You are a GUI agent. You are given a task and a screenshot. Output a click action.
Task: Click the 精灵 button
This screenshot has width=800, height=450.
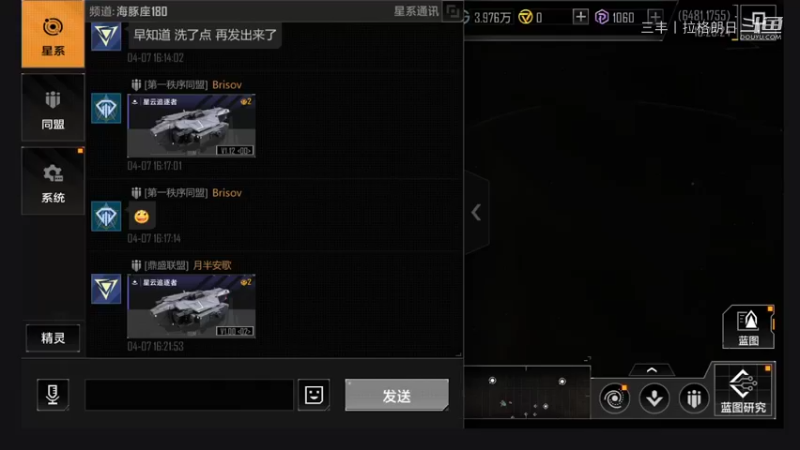(x=53, y=338)
